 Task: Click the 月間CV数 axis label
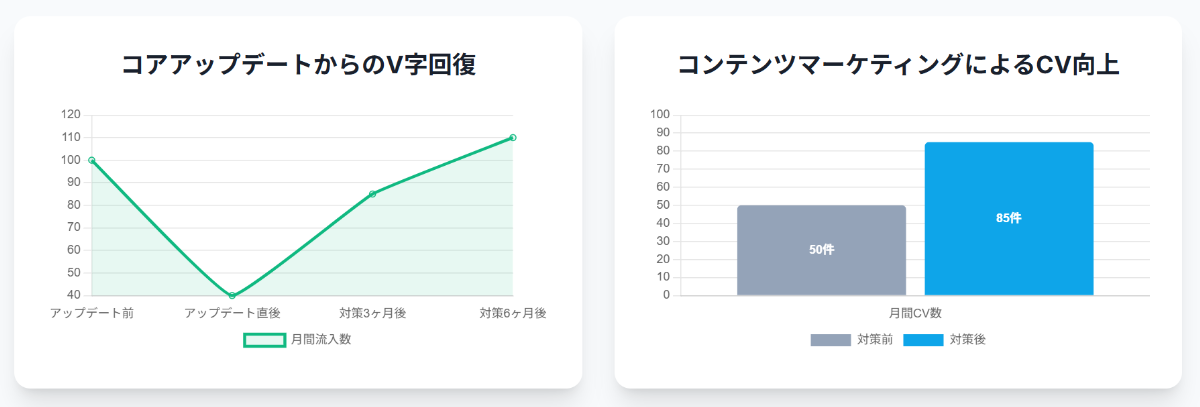915,313
